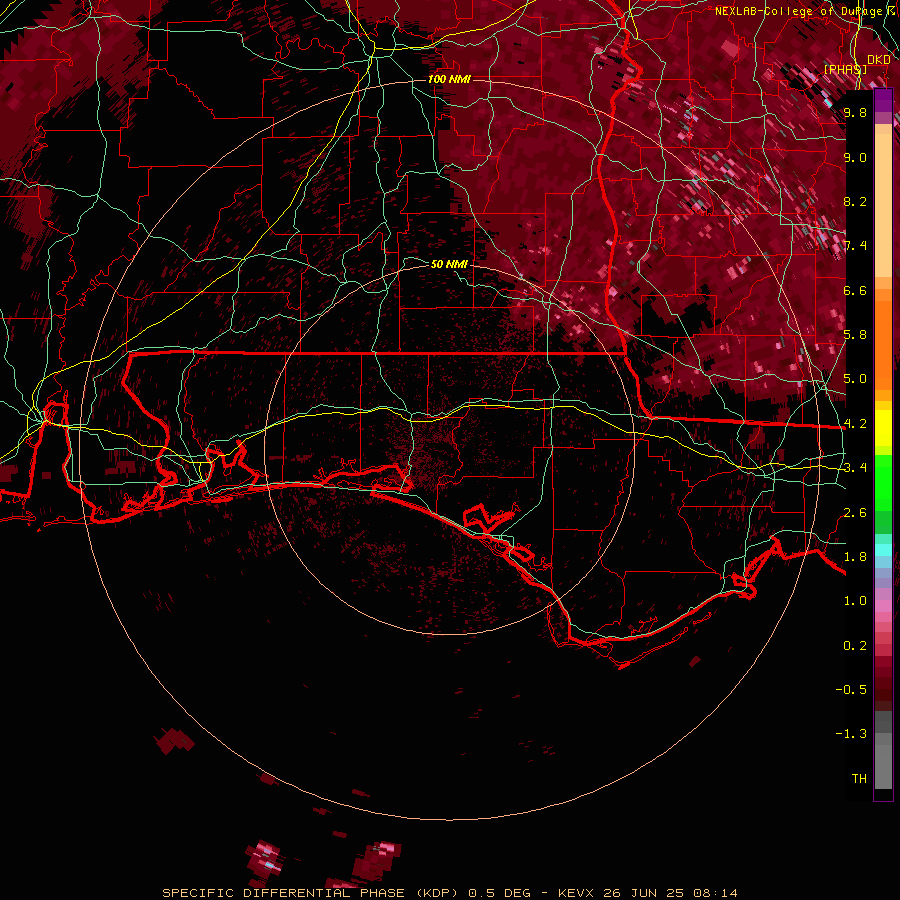Click the -0.5 scale value

pyautogui.click(x=851, y=690)
